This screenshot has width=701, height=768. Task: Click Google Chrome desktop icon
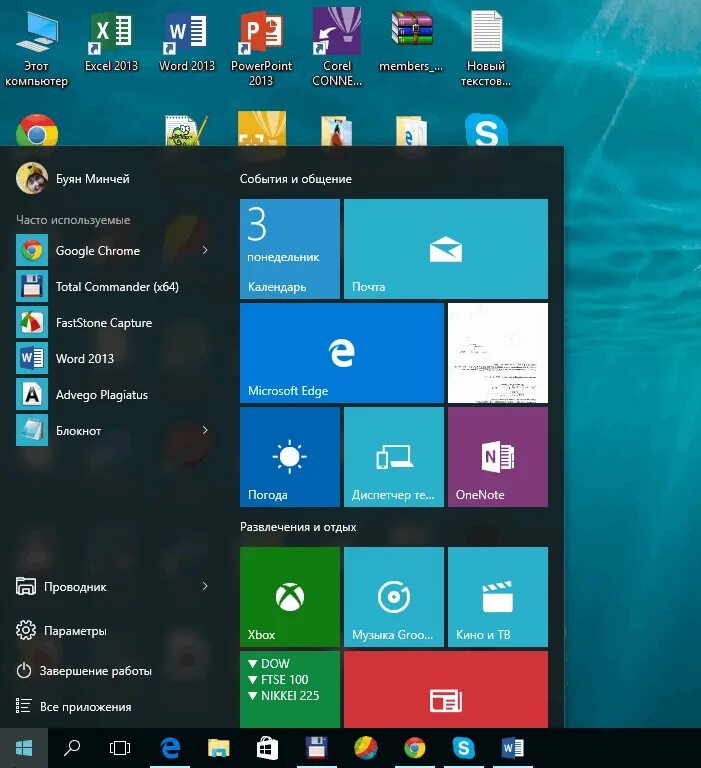click(37, 130)
